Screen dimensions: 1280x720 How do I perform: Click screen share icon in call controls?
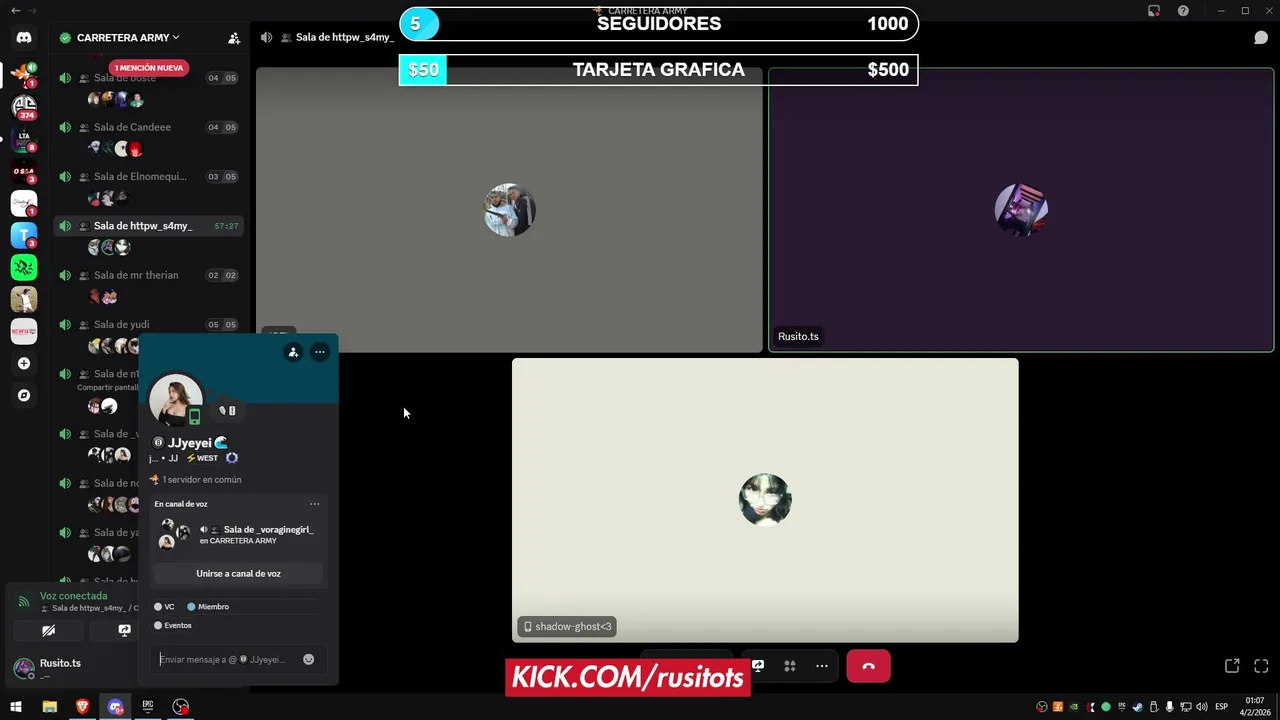coord(758,666)
